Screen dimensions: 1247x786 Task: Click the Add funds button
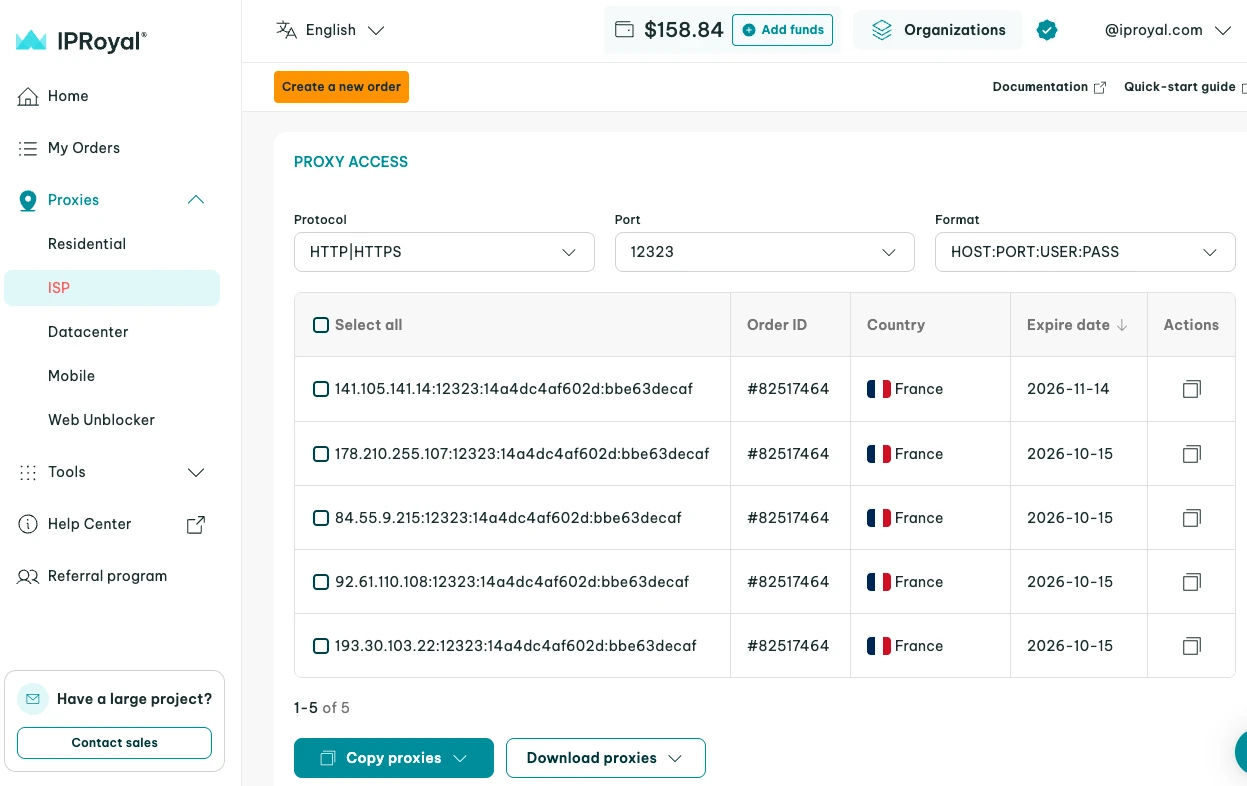point(782,30)
